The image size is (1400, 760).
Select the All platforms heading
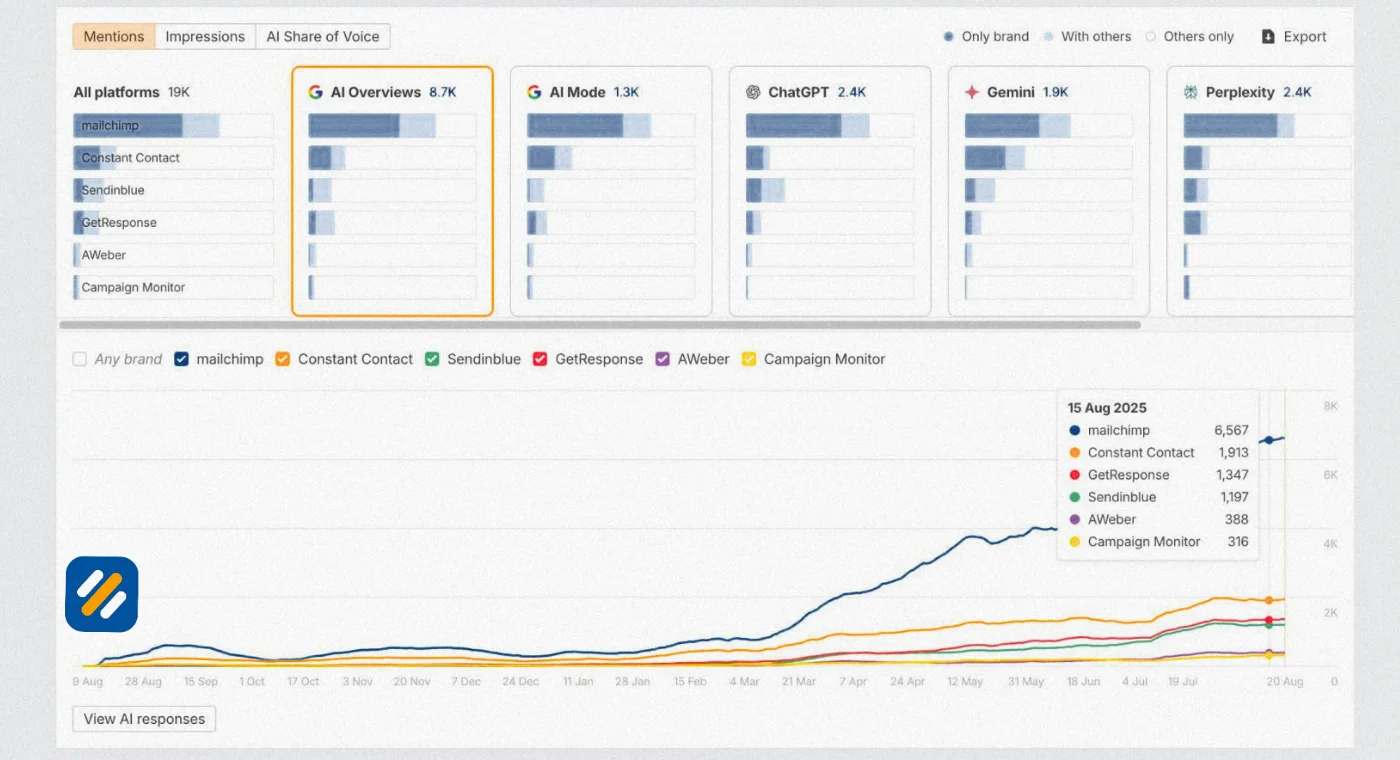[x=116, y=92]
